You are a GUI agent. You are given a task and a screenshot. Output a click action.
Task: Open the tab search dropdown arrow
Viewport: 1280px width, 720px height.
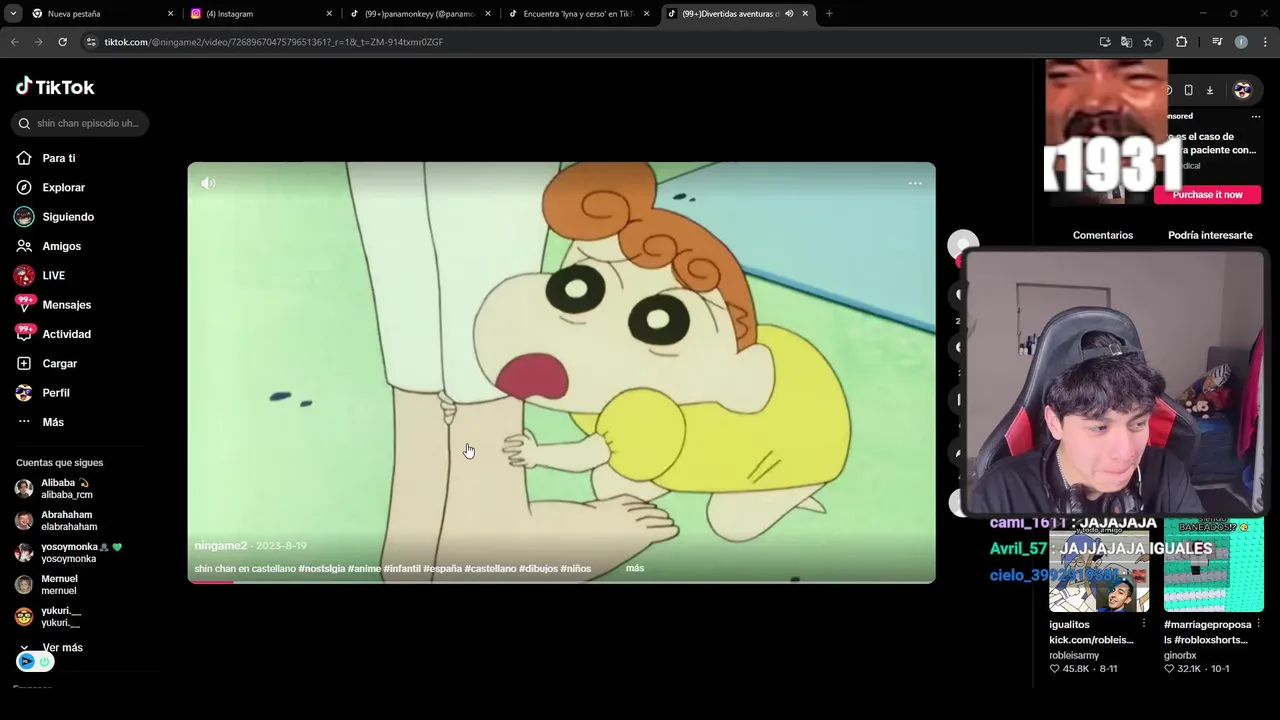point(13,14)
